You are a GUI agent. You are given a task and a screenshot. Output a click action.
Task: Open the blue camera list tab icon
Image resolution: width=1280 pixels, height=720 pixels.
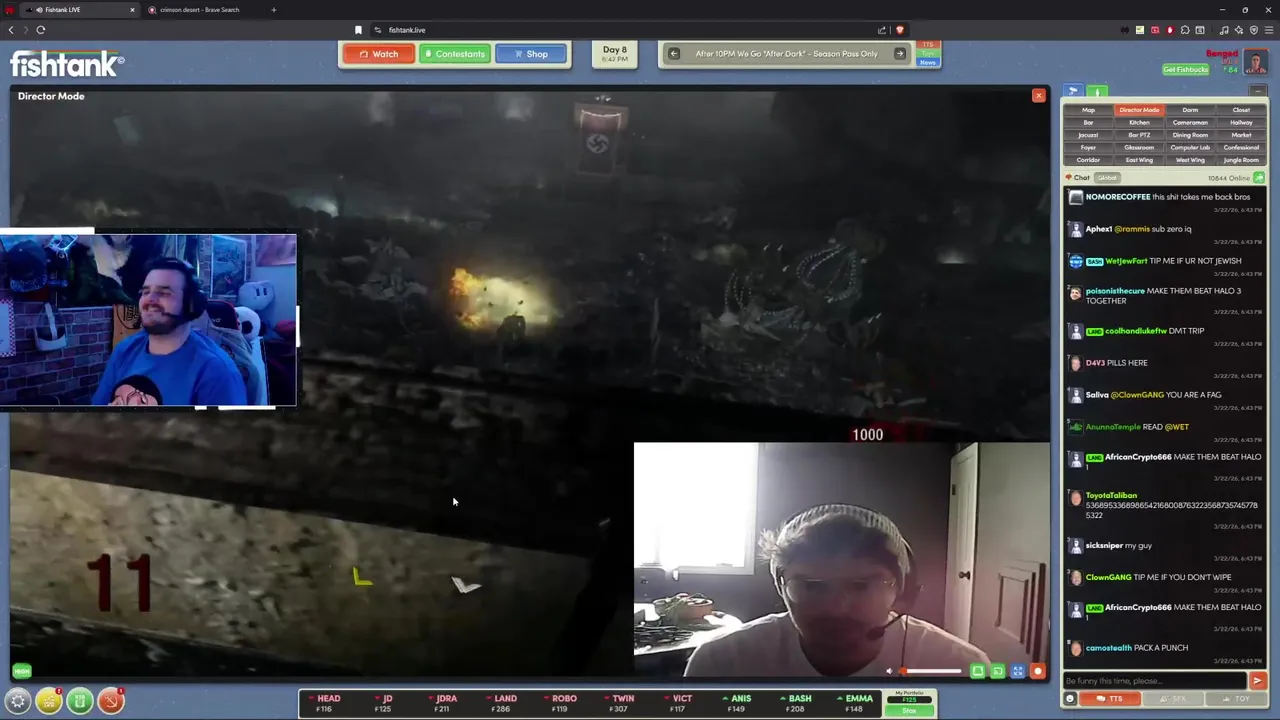(1073, 91)
